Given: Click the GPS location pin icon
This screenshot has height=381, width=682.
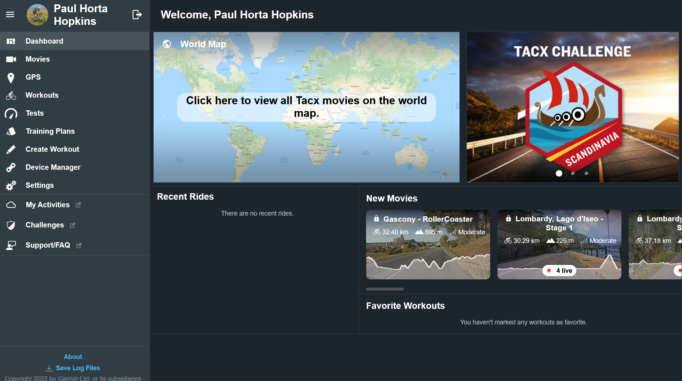Looking at the screenshot, I should pyautogui.click(x=11, y=77).
